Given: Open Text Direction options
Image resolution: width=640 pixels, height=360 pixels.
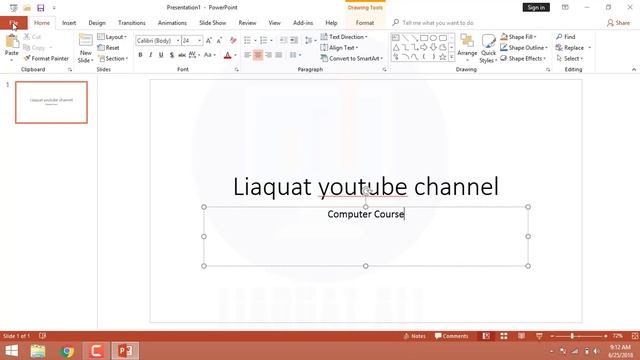Looking at the screenshot, I should point(344,37).
